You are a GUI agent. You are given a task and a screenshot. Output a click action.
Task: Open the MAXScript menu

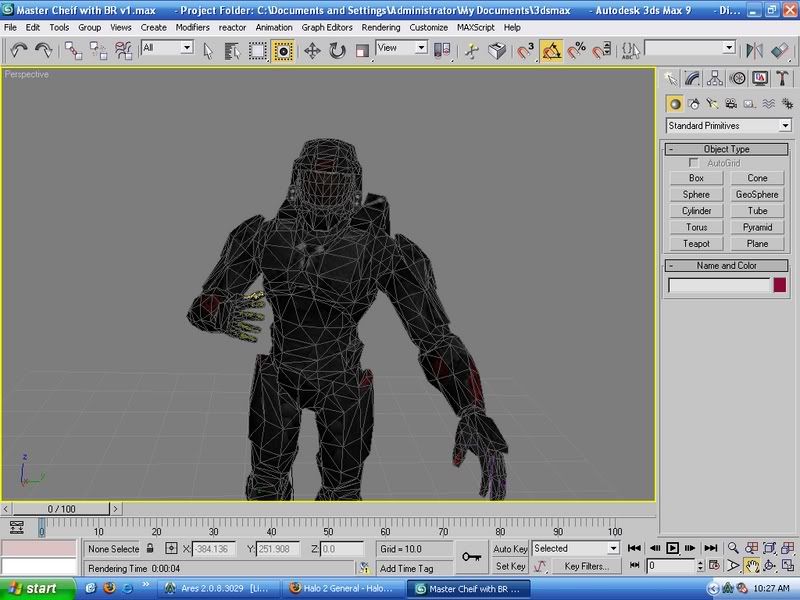coord(476,28)
